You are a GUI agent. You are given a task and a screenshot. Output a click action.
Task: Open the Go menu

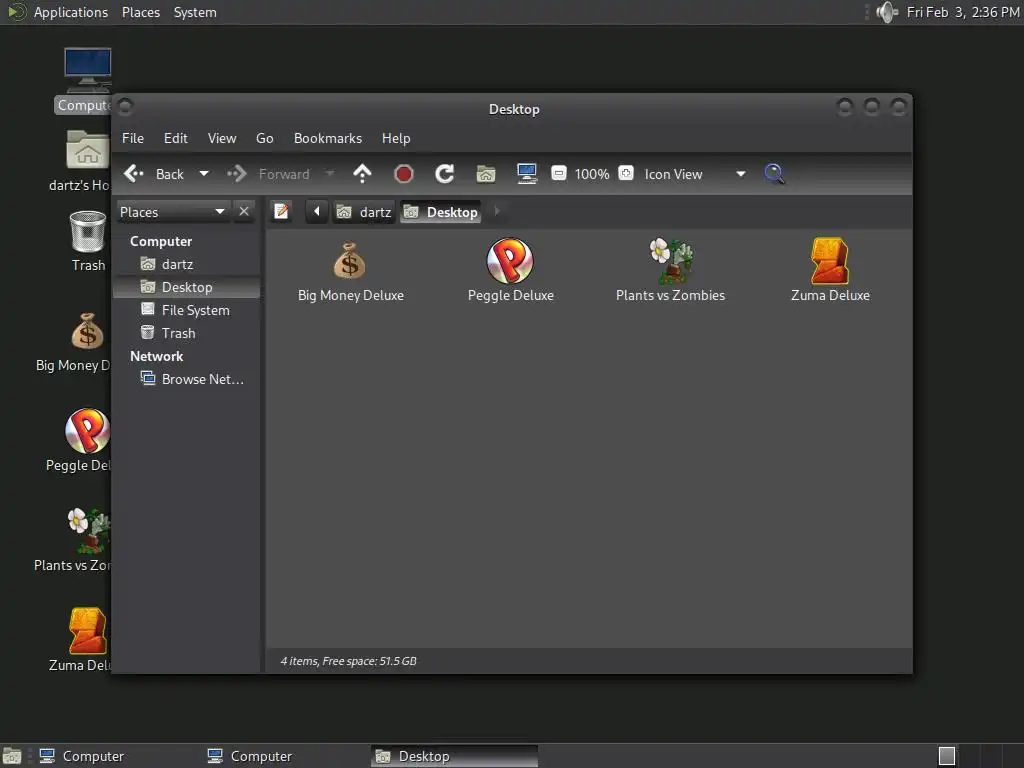pos(264,138)
